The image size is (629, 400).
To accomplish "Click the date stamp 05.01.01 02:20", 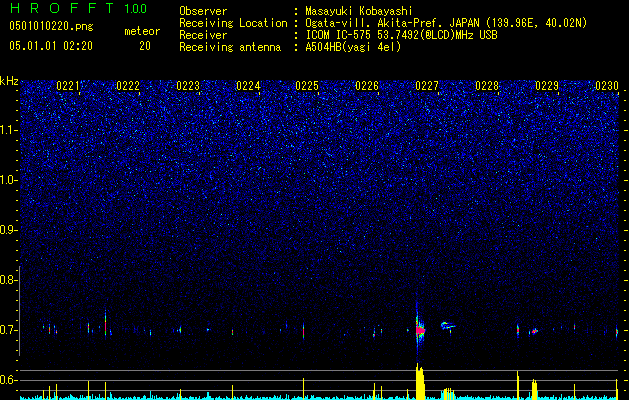I will [x=51, y=46].
